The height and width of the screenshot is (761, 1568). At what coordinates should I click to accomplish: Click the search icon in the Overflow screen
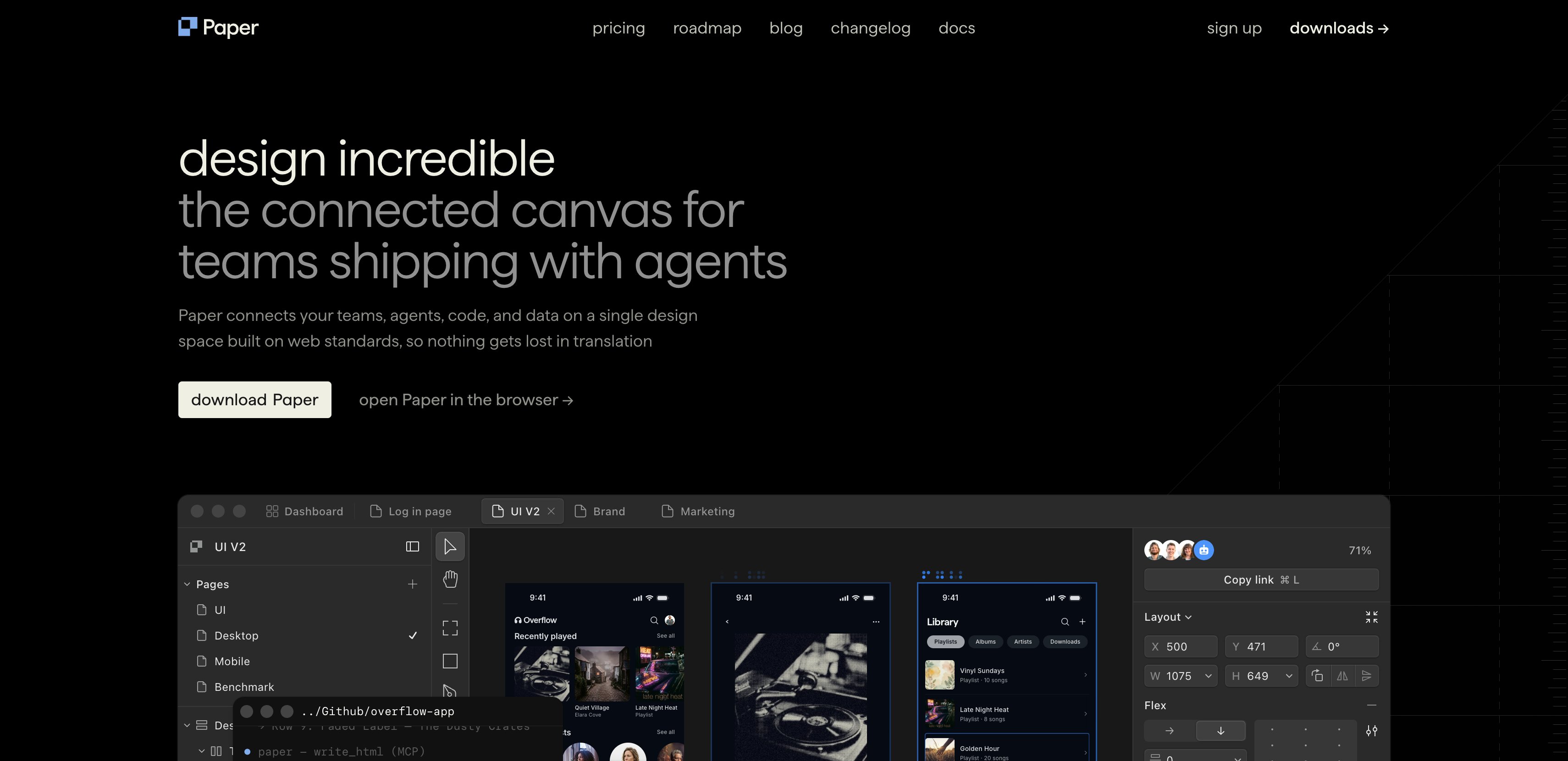[x=654, y=620]
